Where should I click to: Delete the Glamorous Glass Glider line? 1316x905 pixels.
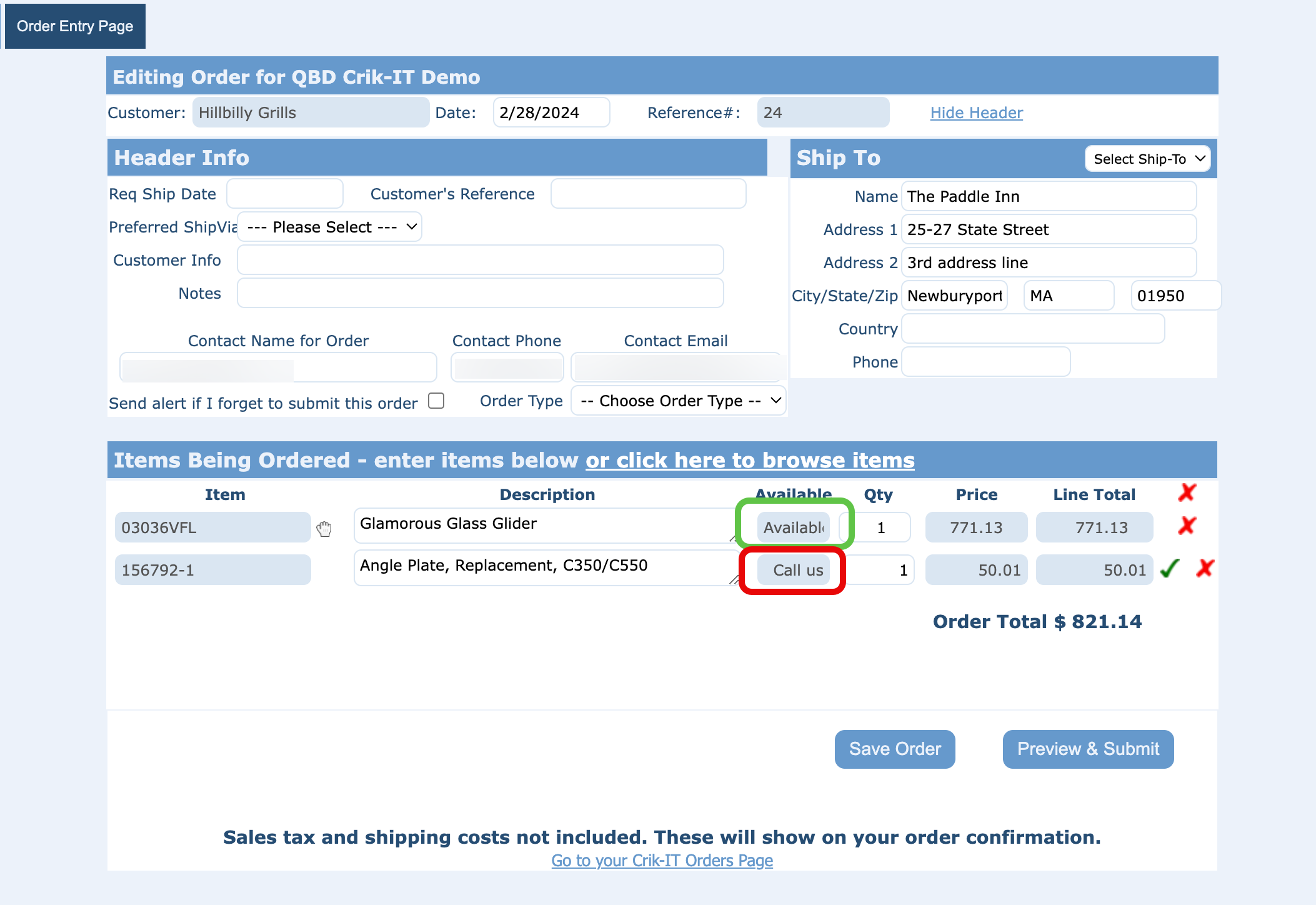click(x=1186, y=526)
